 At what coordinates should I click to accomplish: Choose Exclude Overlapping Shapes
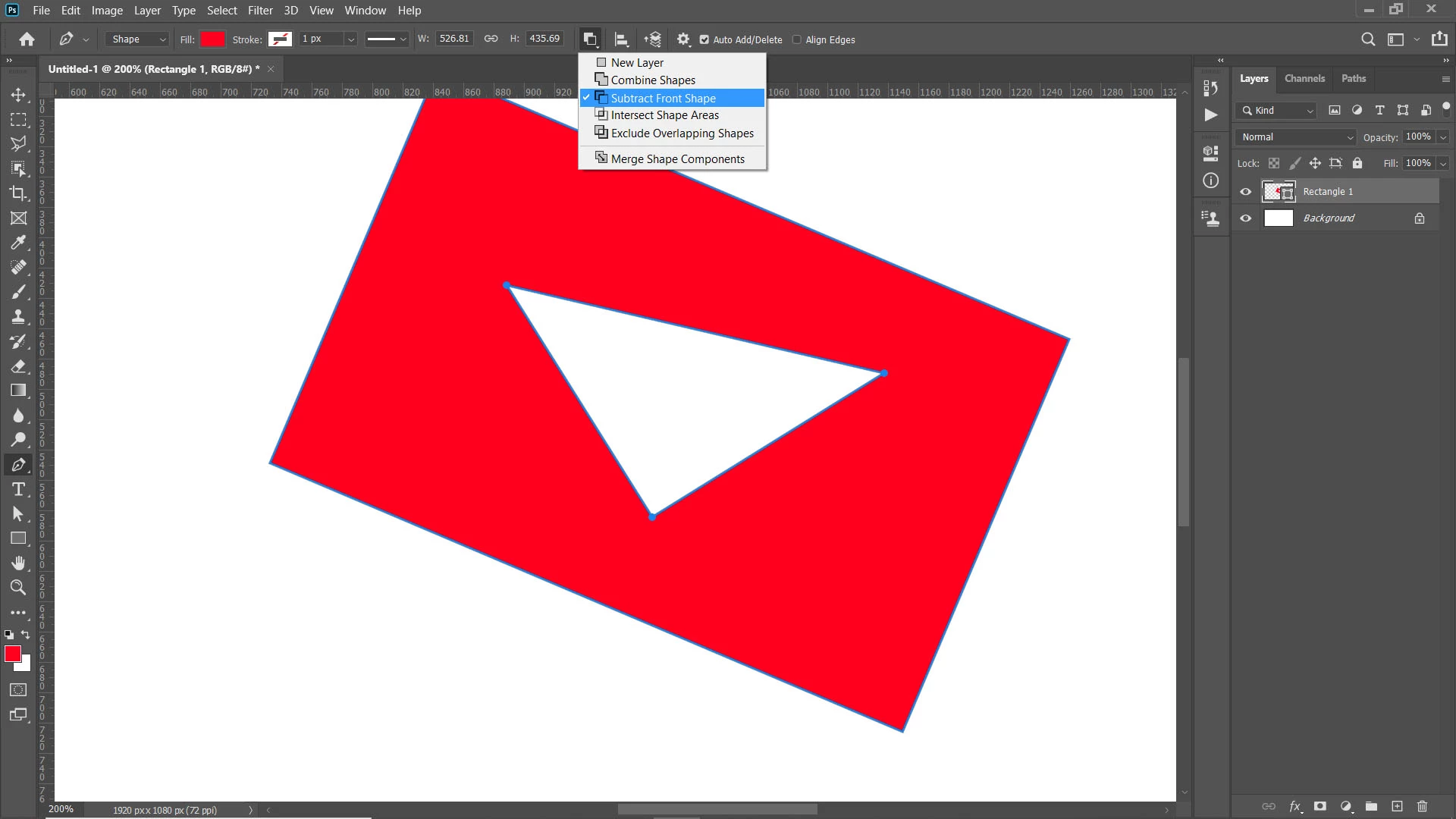[x=682, y=133]
